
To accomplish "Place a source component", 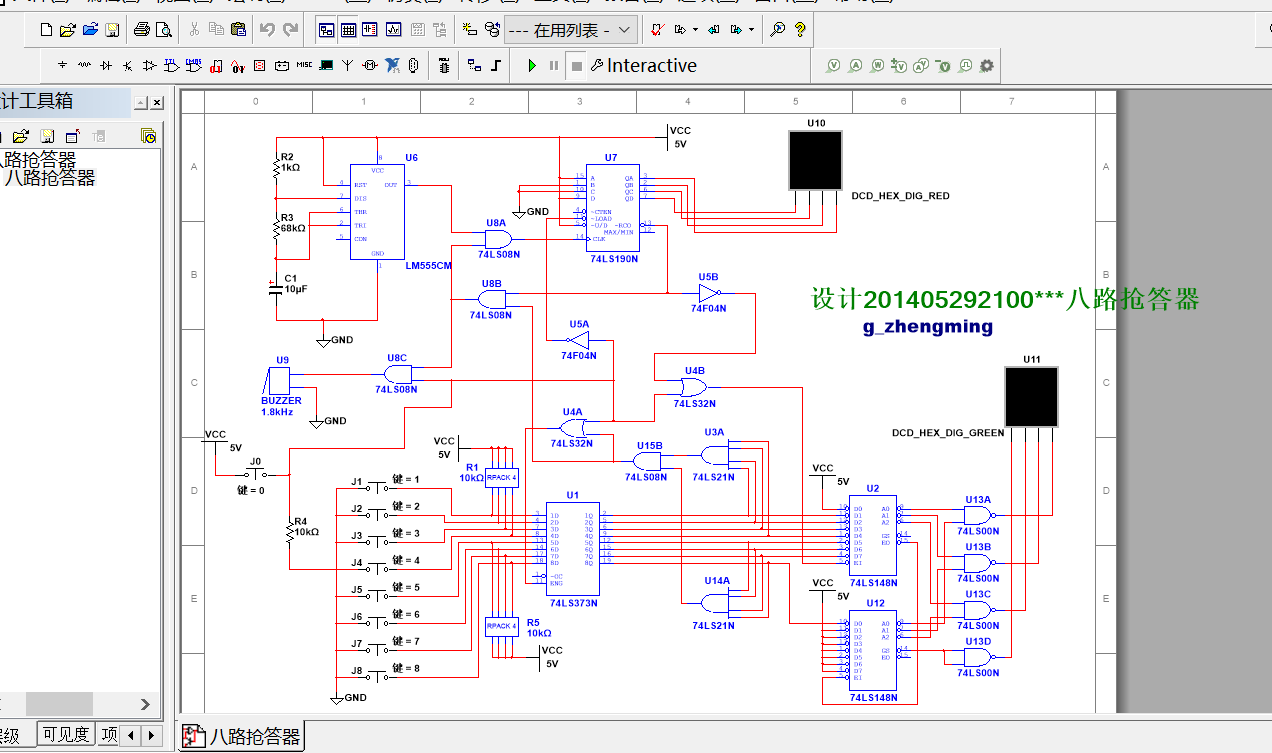I will tap(62, 65).
